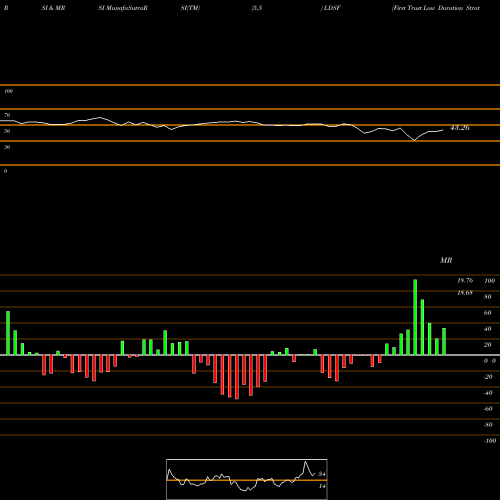The height and width of the screenshot is (500, 500).
Task: Click the -20 label on MR axis
Action: pyautogui.click(x=488, y=377)
